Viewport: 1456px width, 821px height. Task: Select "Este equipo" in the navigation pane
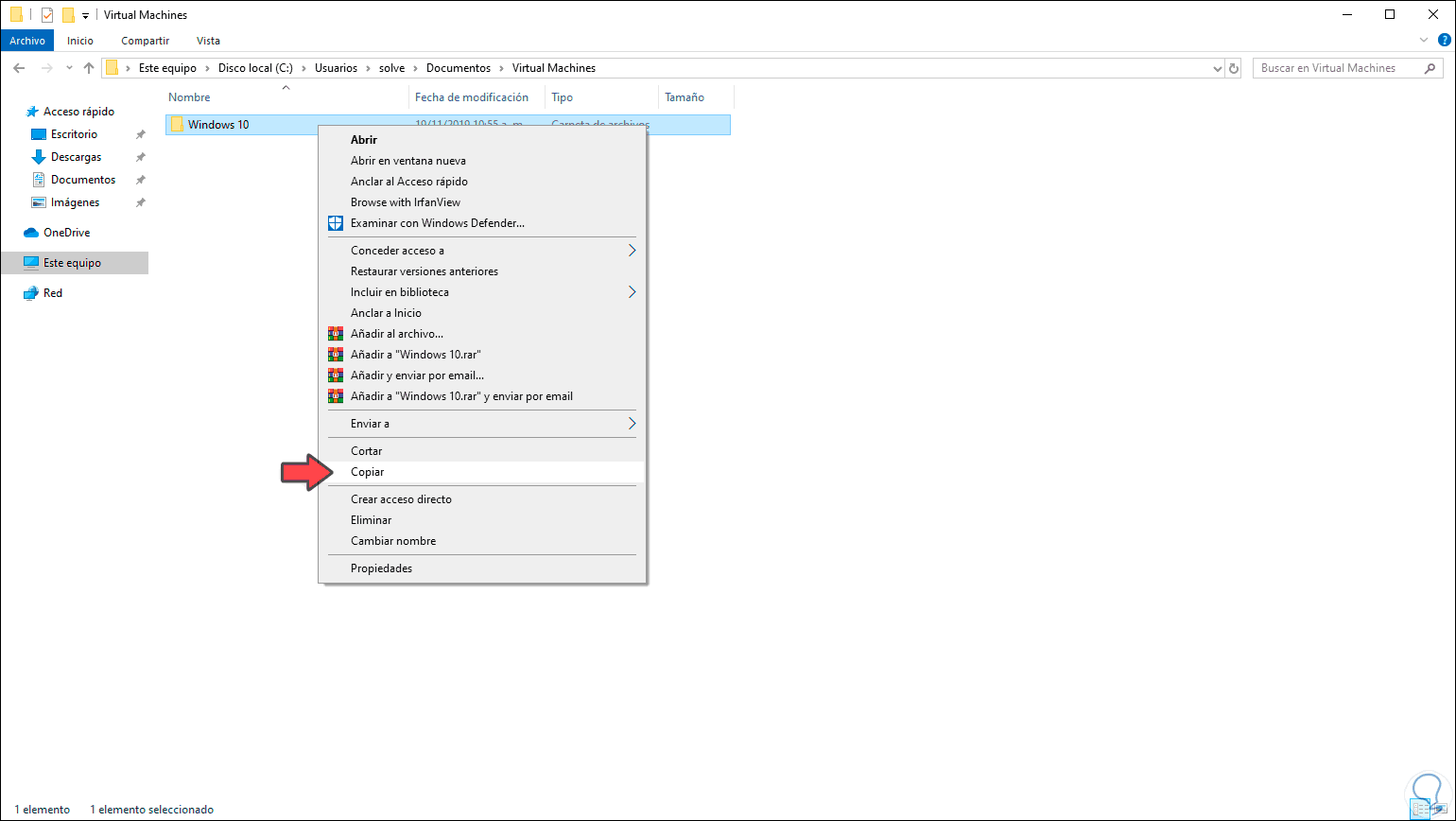point(75,263)
